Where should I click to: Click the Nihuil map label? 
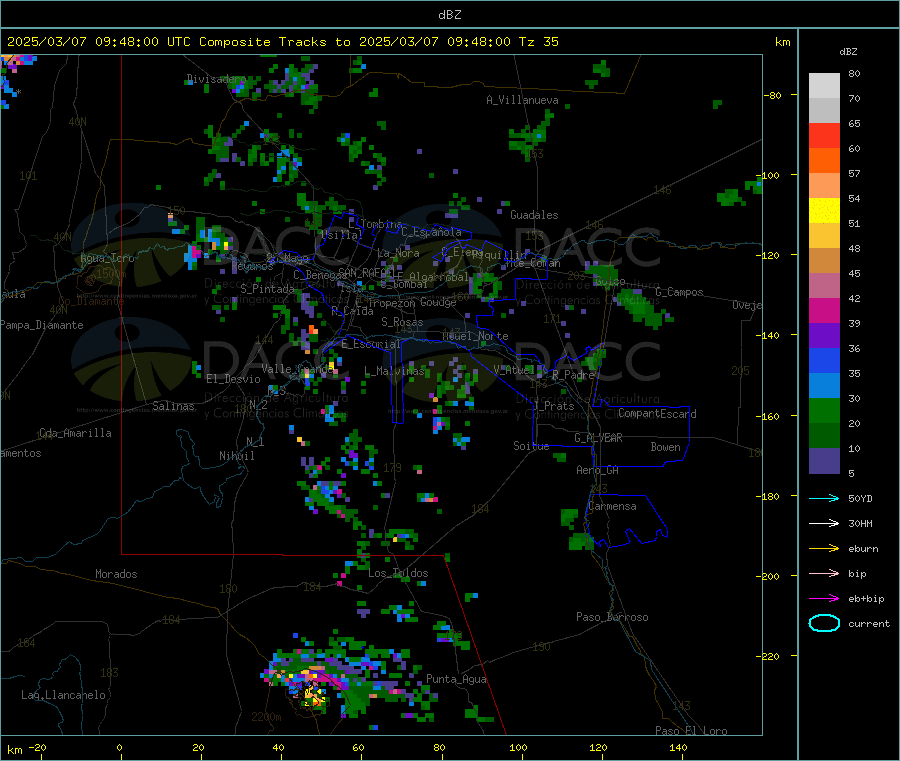[x=237, y=456]
